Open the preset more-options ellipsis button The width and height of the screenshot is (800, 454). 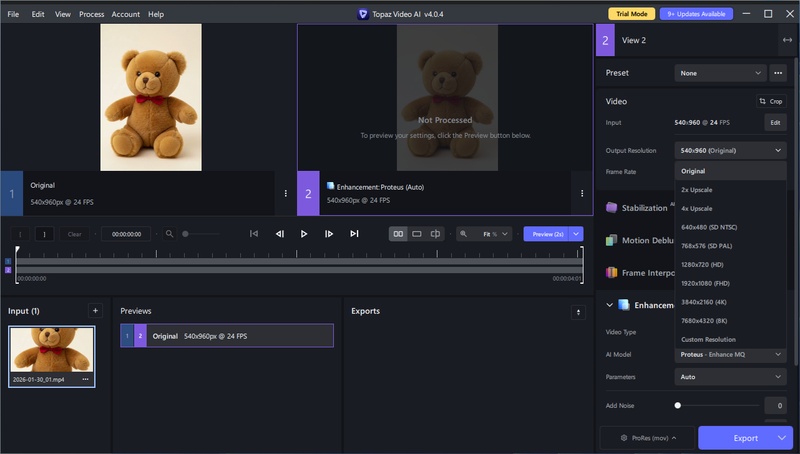(778, 73)
